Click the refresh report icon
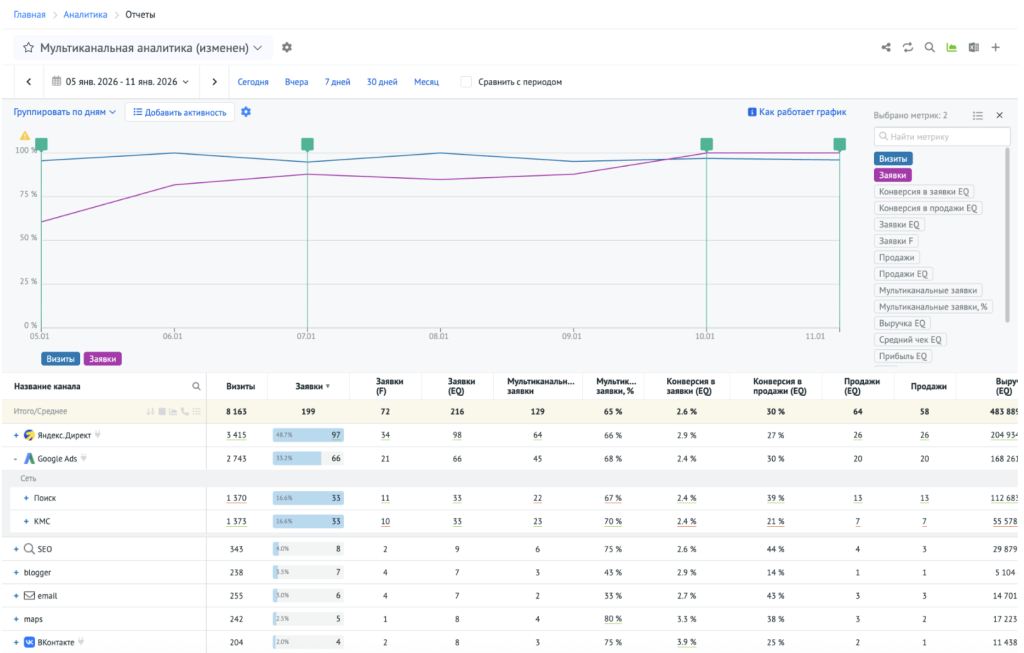 (x=908, y=48)
